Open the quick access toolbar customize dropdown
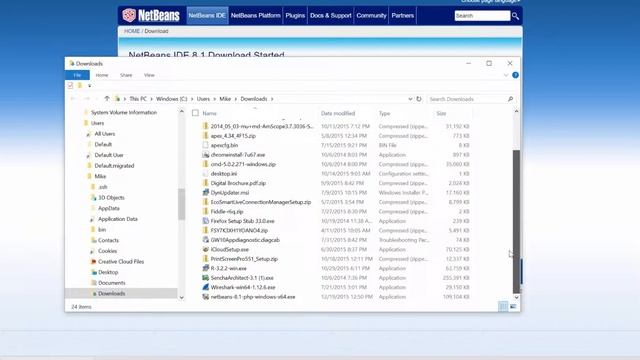This screenshot has height=360, width=640. click(89, 86)
